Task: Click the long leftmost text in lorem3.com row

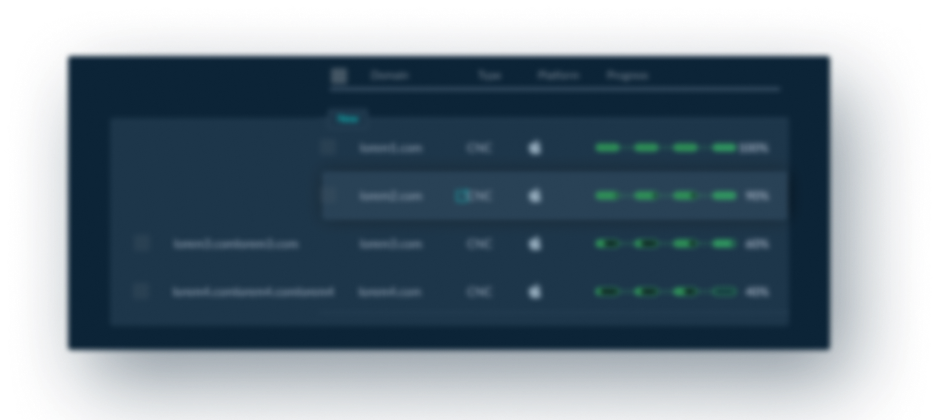Action: tap(236, 244)
